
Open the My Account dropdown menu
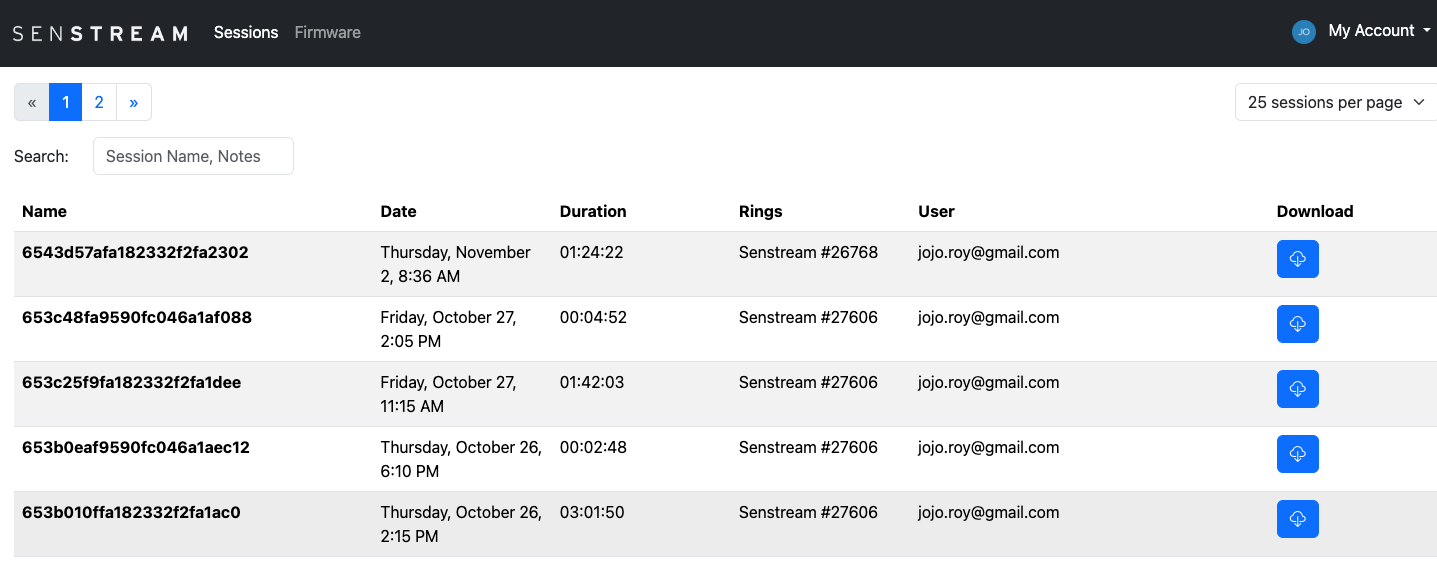coord(1378,31)
